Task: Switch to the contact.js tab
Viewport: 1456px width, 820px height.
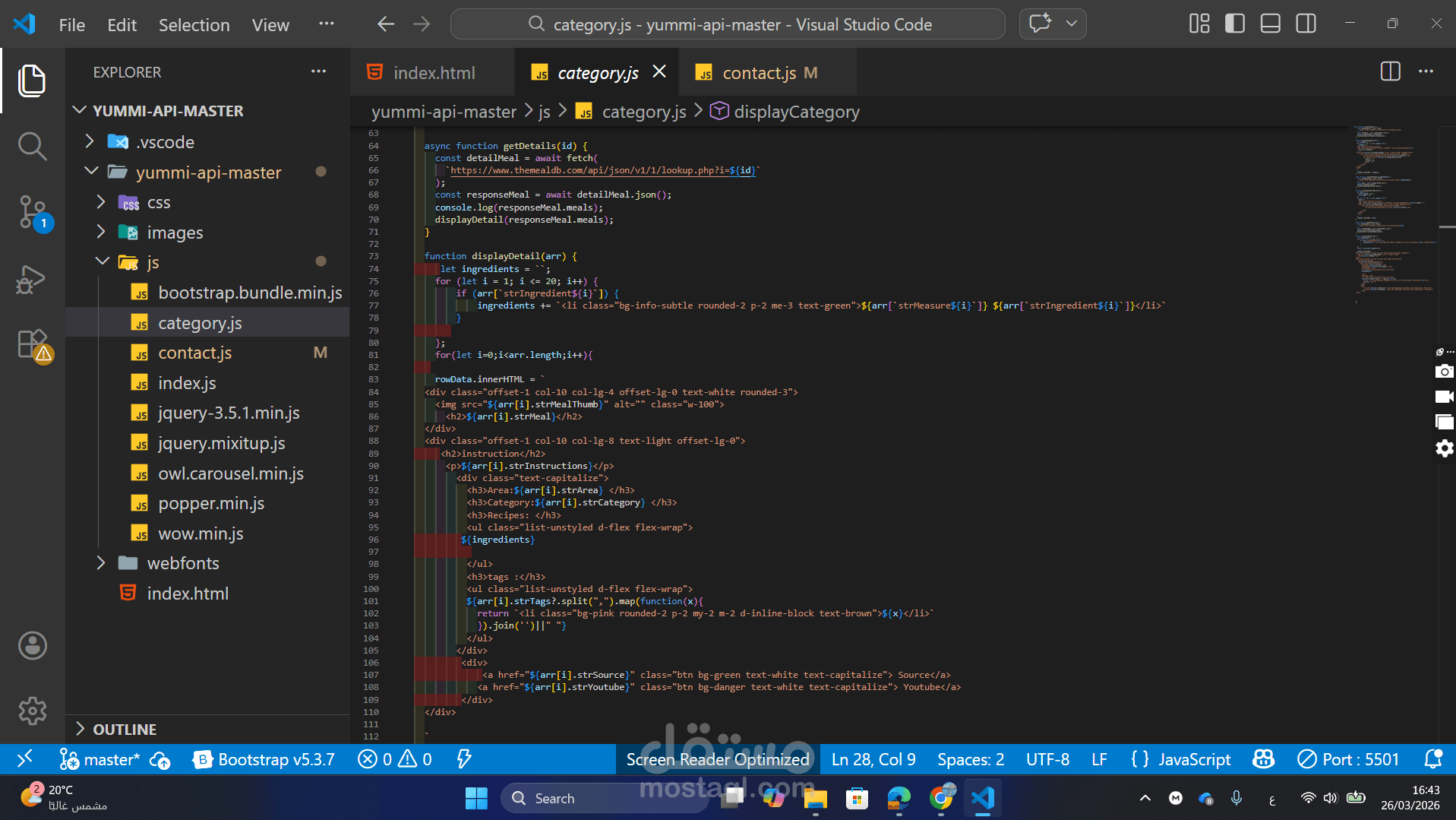Action: pos(759,73)
